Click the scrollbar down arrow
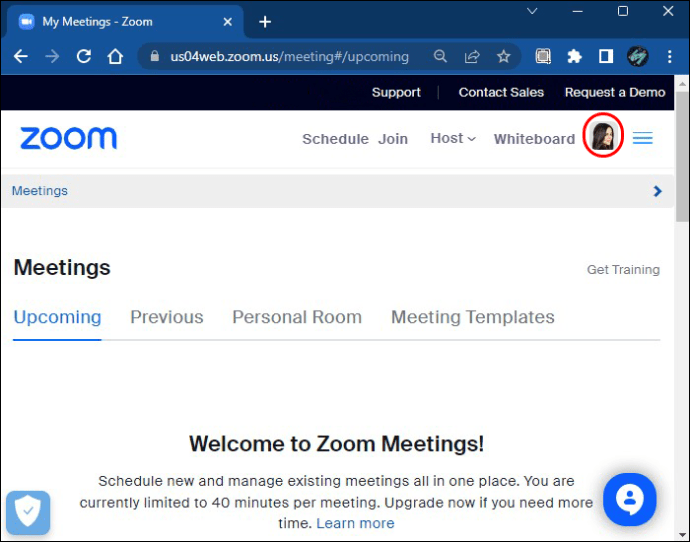This screenshot has height=542, width=690. 682,536
